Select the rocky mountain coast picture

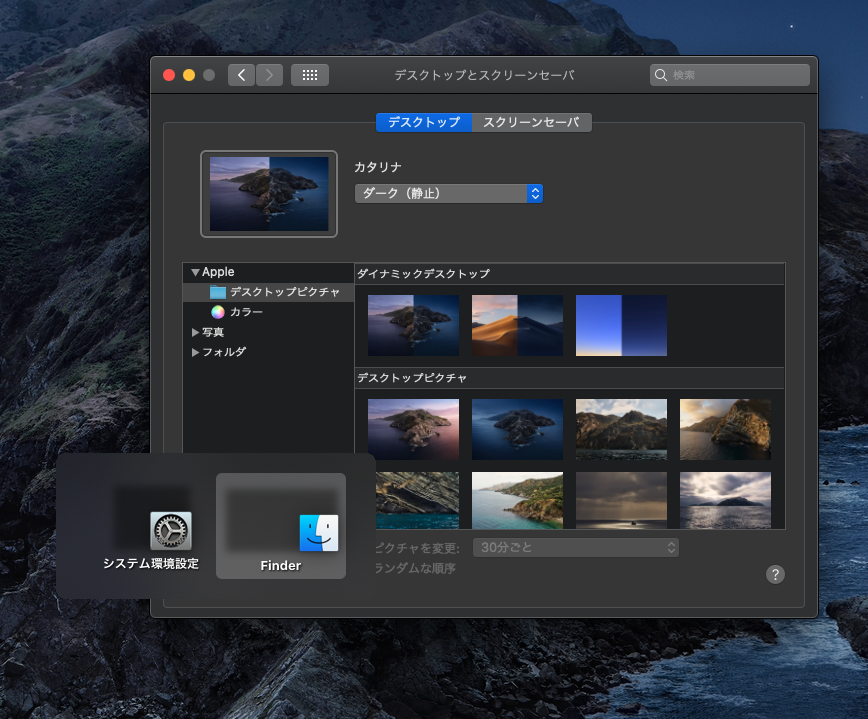pyautogui.click(x=621, y=430)
